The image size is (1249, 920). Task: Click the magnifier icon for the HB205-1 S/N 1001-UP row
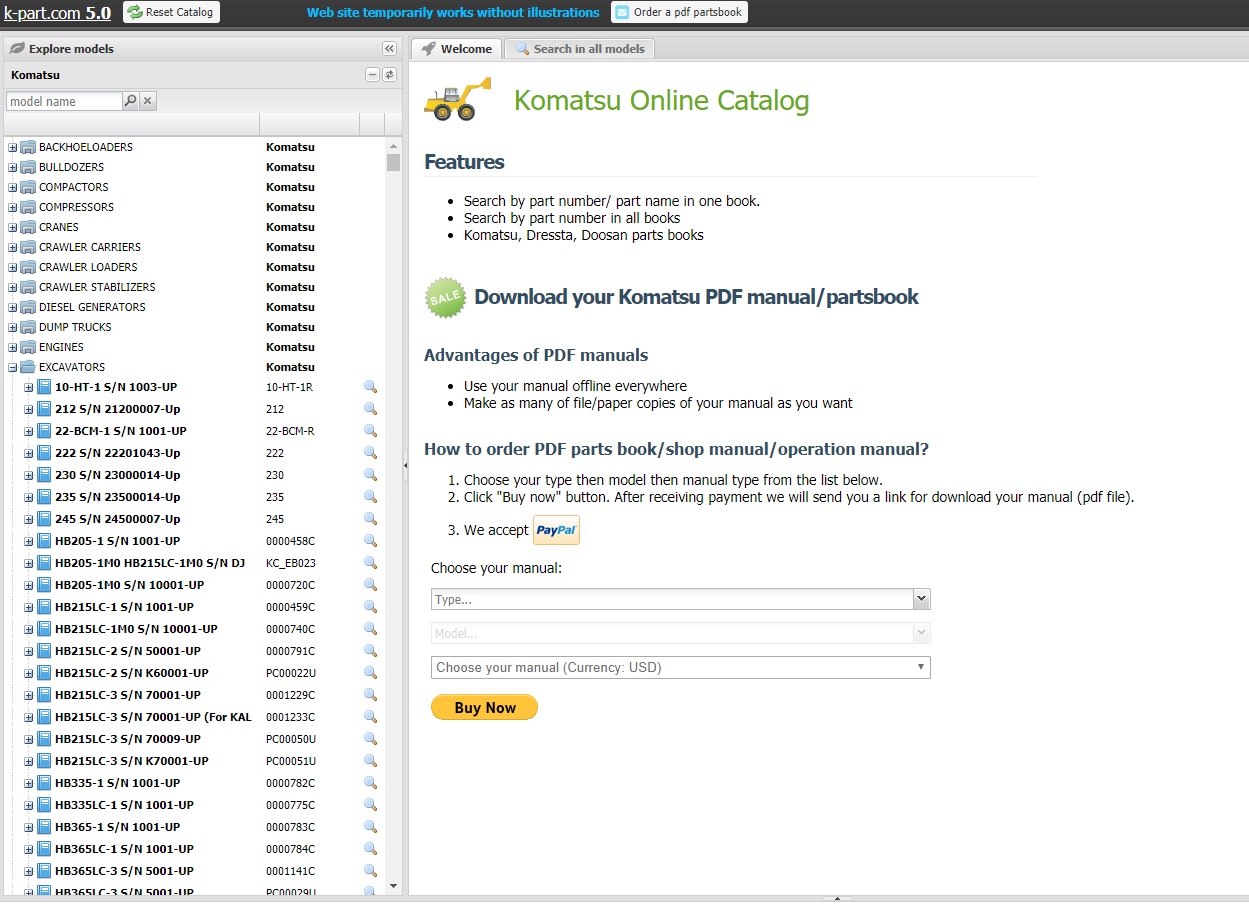pos(370,541)
